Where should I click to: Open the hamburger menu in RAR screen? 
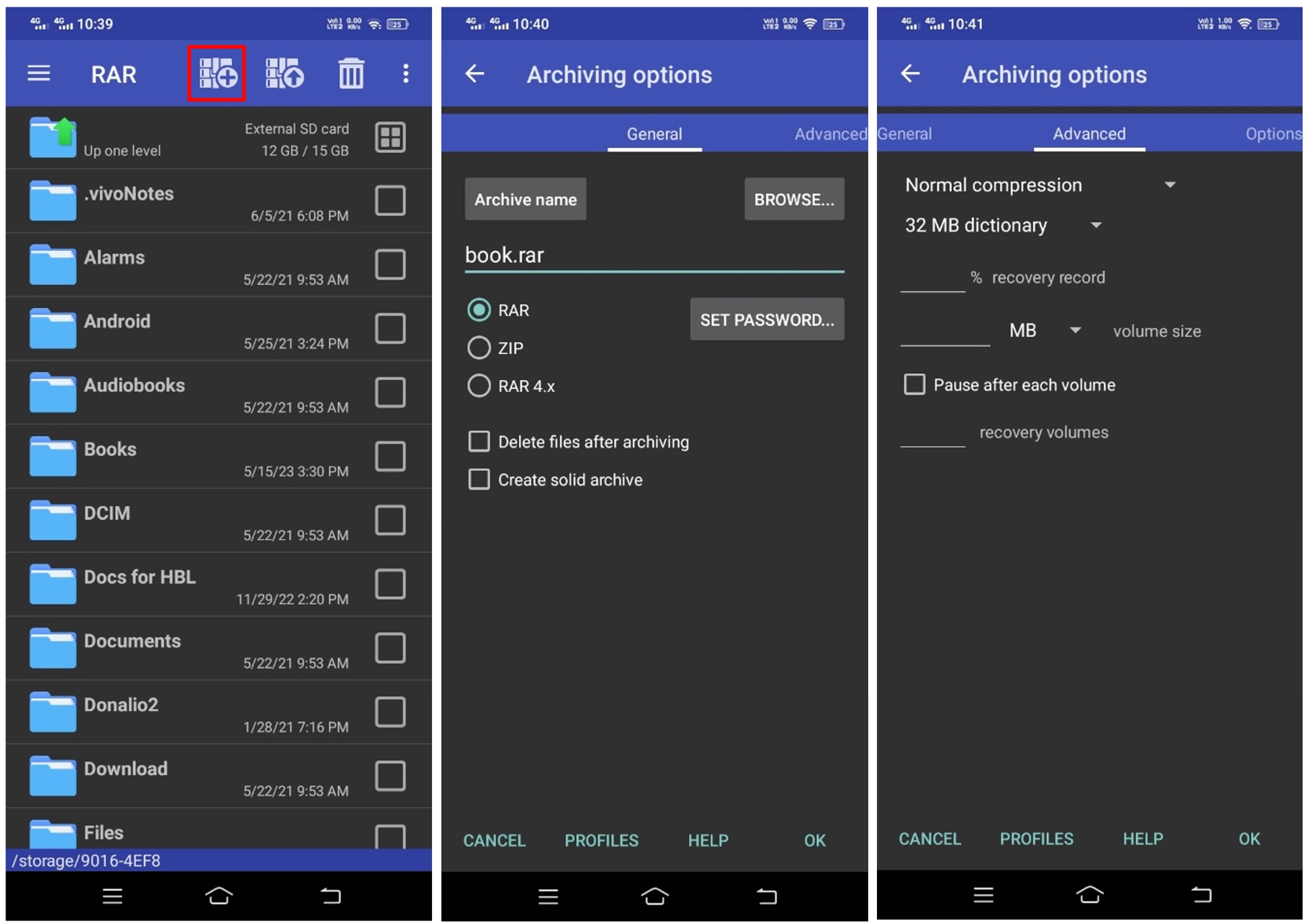pyautogui.click(x=38, y=73)
